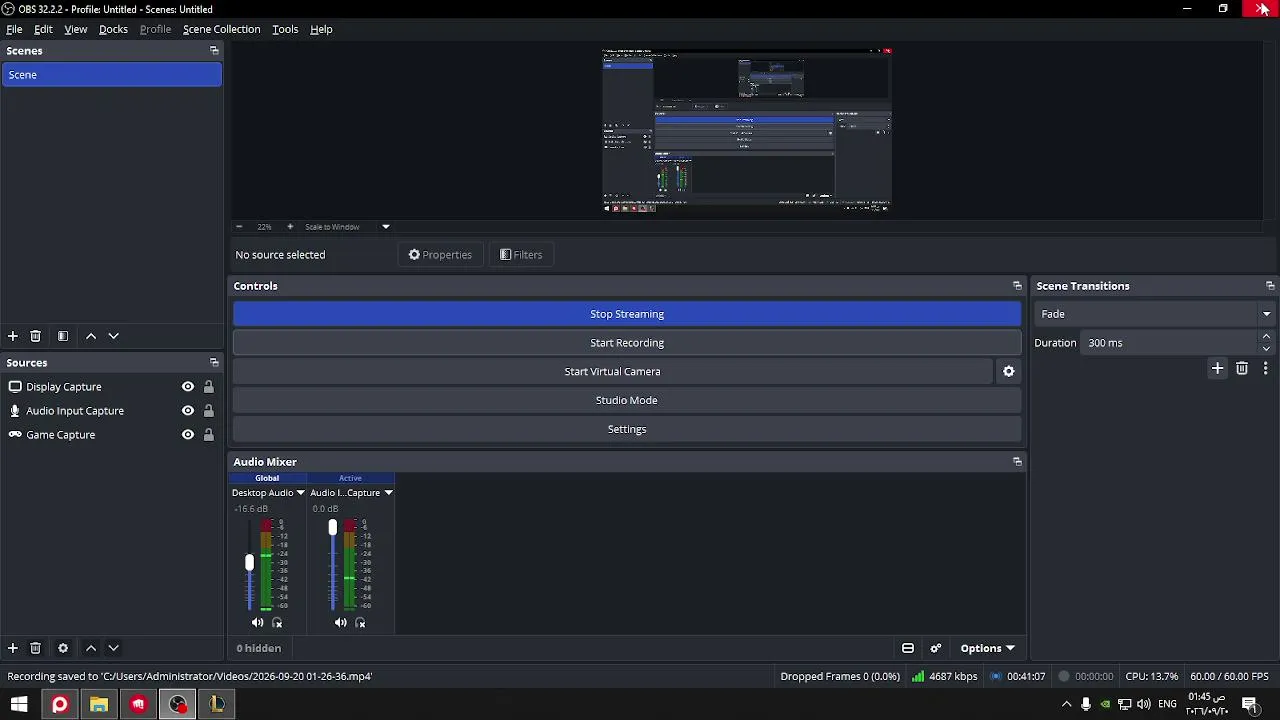This screenshot has height=720, width=1280.
Task: Expand the Scale to Window zoom dropdown
Action: pos(386,227)
